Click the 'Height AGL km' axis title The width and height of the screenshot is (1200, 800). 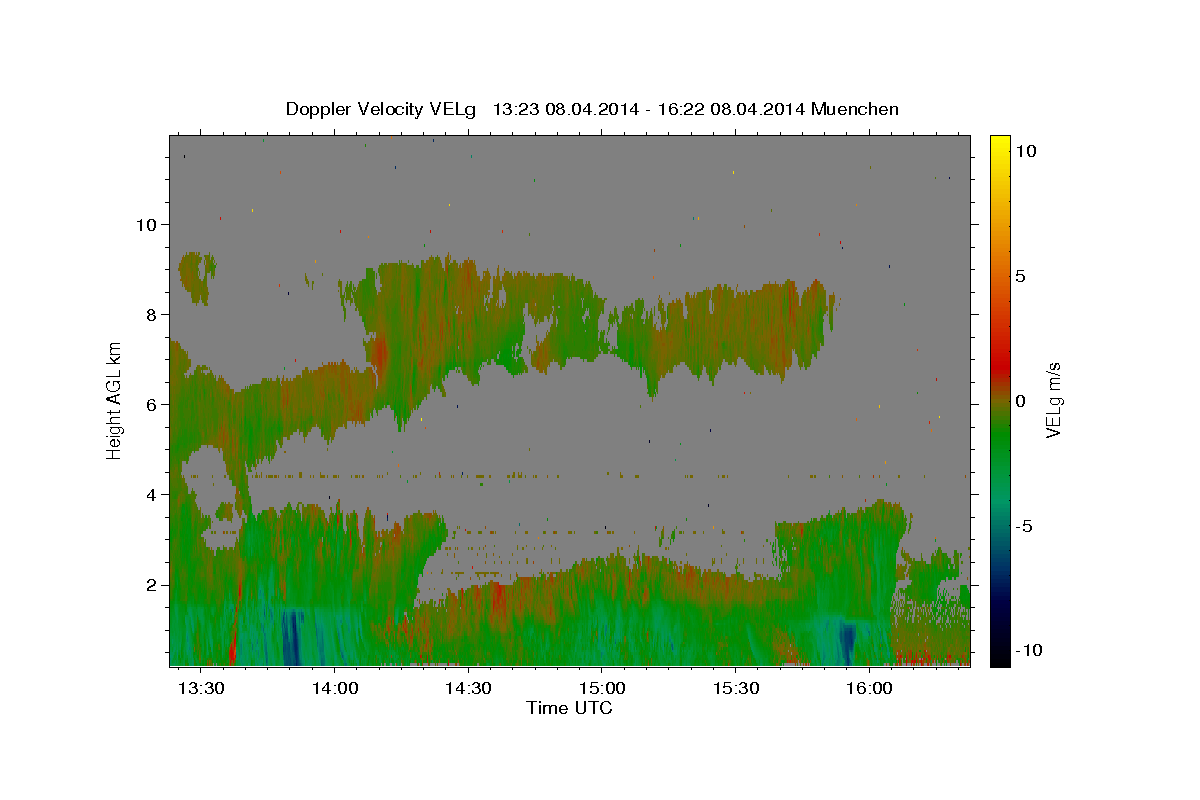115,400
